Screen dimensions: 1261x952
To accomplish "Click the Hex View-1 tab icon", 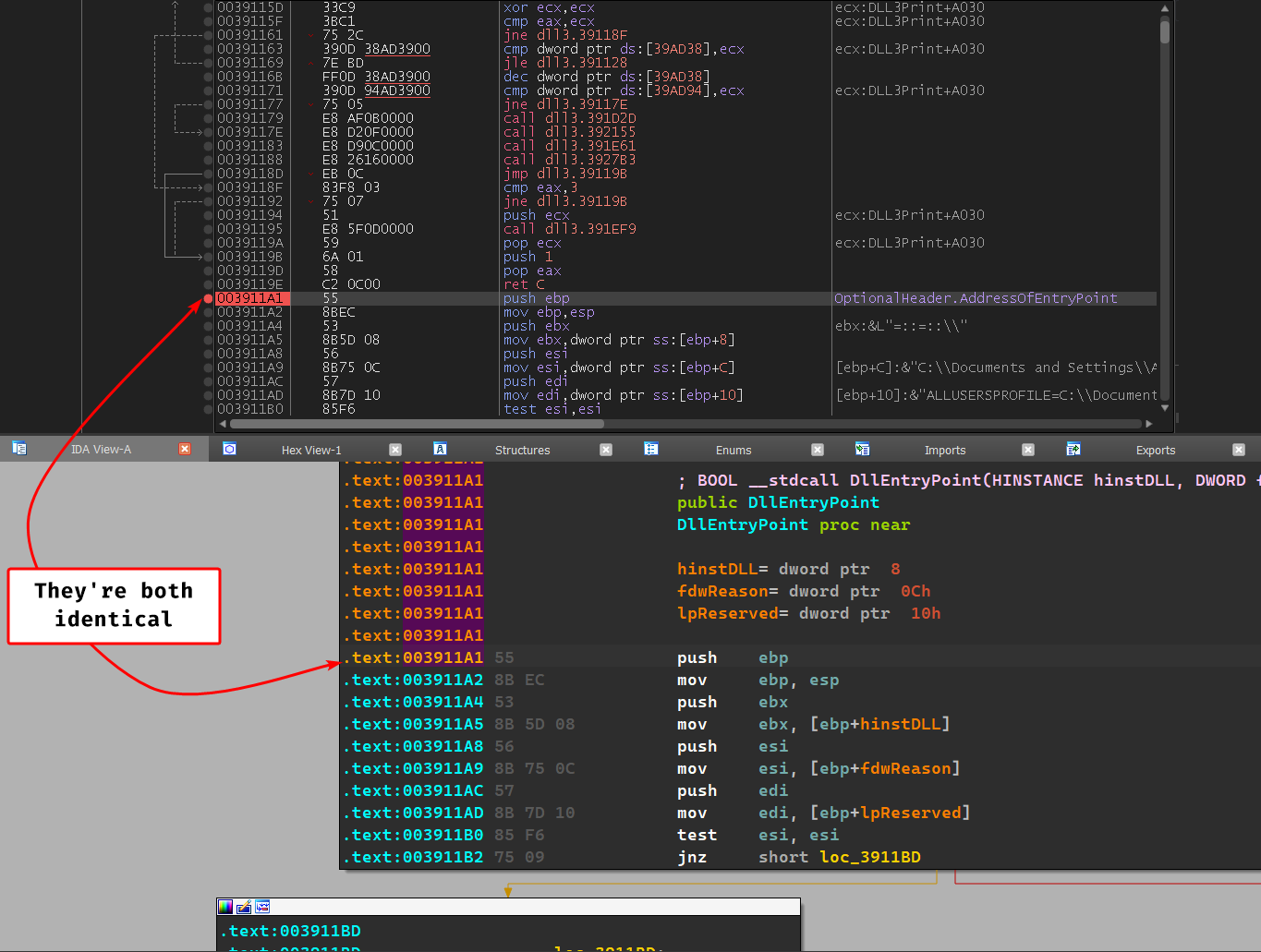I will (x=230, y=450).
